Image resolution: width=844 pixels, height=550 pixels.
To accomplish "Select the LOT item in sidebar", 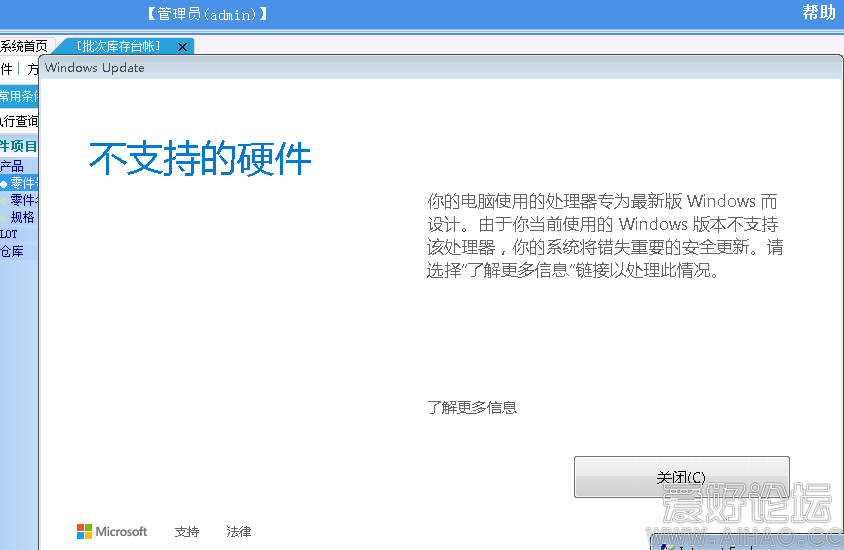I will 9,234.
